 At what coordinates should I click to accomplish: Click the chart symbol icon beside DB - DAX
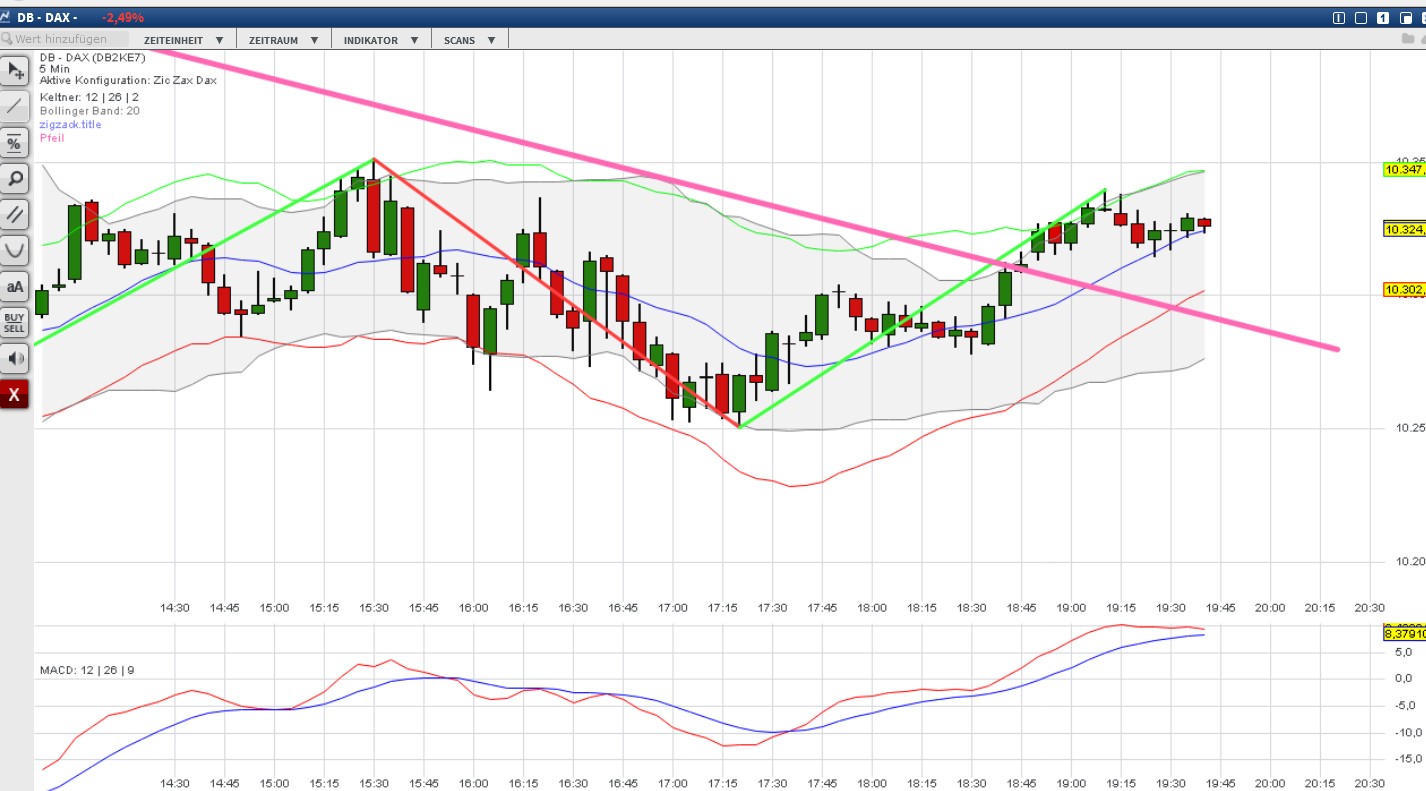(10, 16)
